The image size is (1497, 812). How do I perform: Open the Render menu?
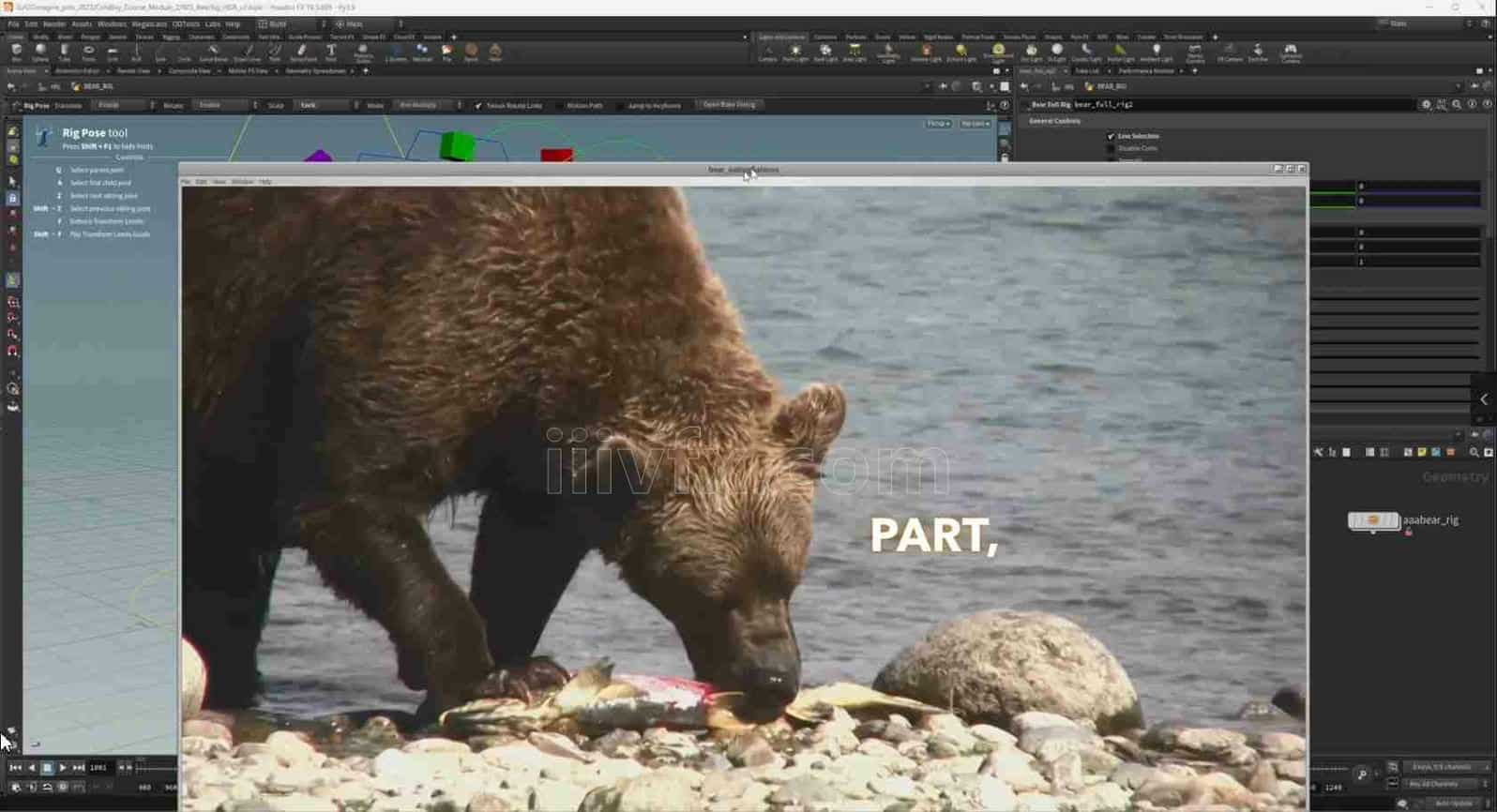pos(54,23)
